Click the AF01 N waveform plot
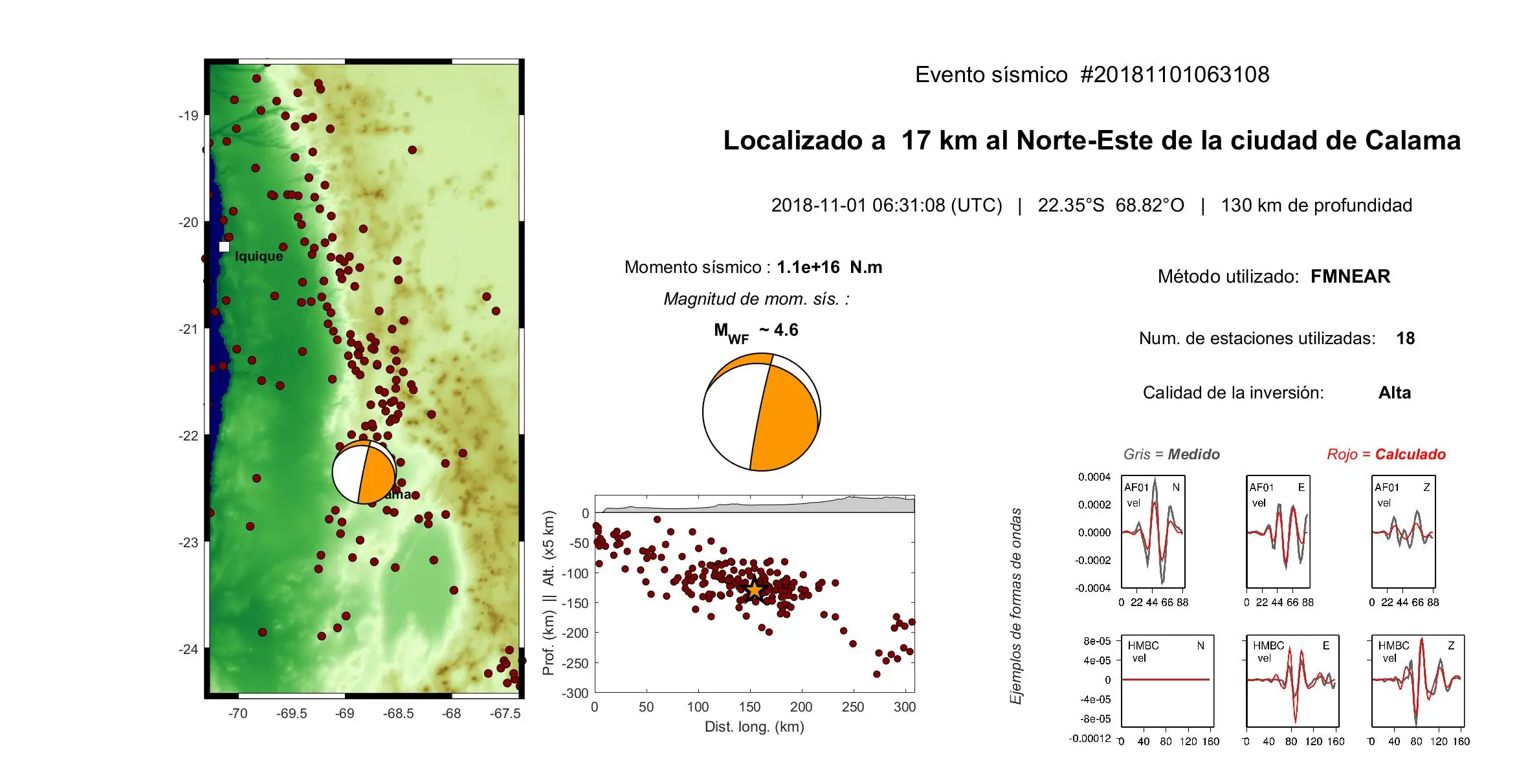Image resolution: width=1539 pixels, height=784 pixels. click(x=1153, y=532)
